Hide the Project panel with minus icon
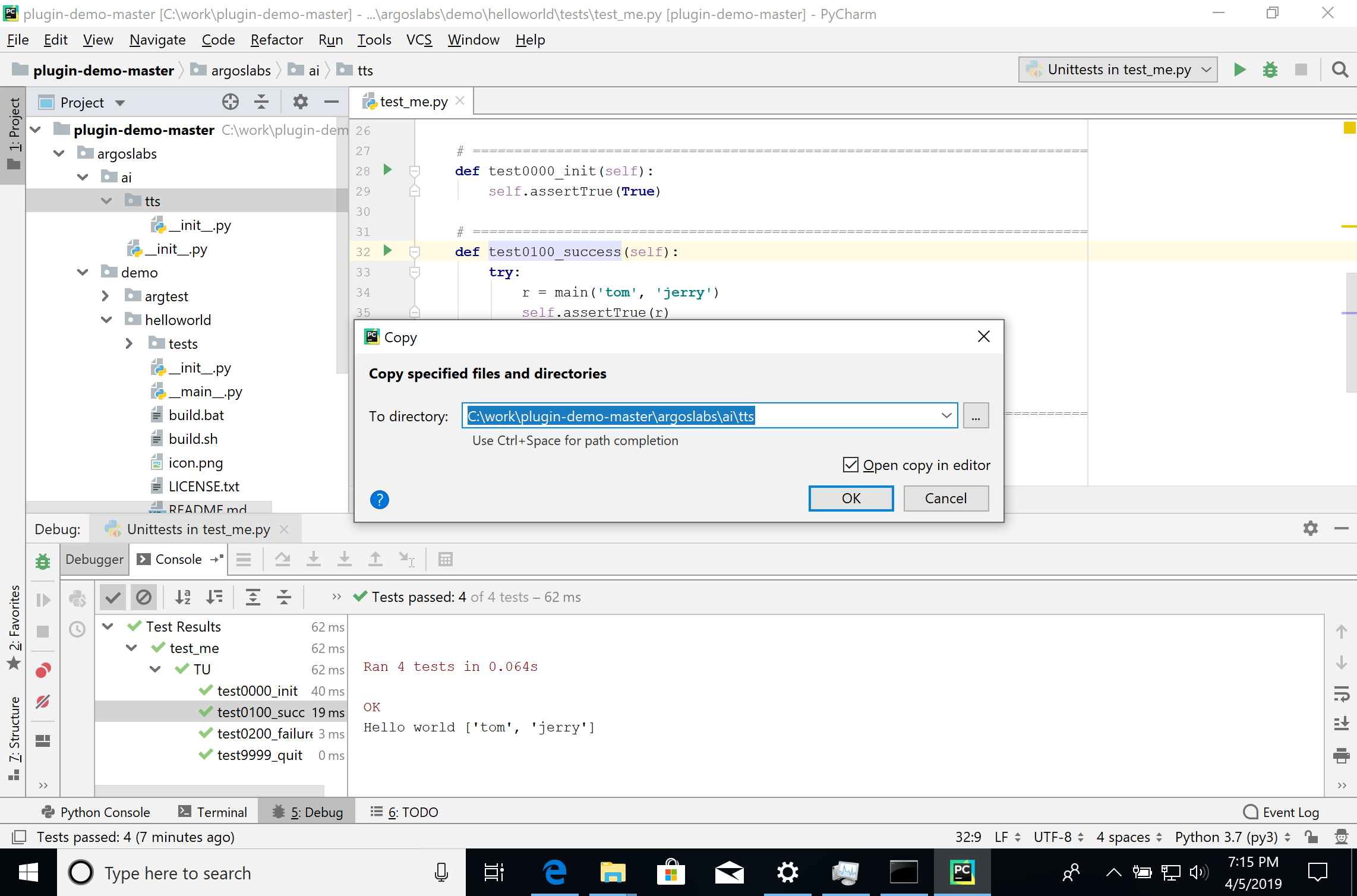 (x=332, y=102)
